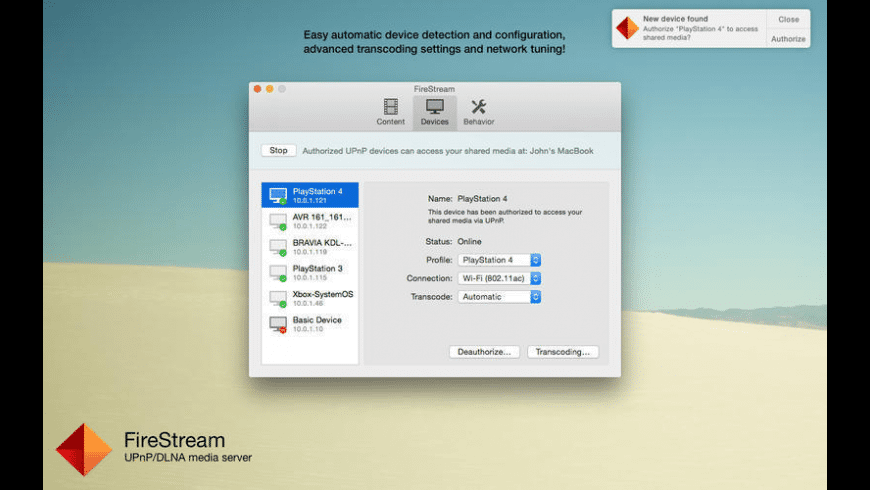Close the New device found notification
Image resolution: width=870 pixels, height=490 pixels.
tap(788, 19)
